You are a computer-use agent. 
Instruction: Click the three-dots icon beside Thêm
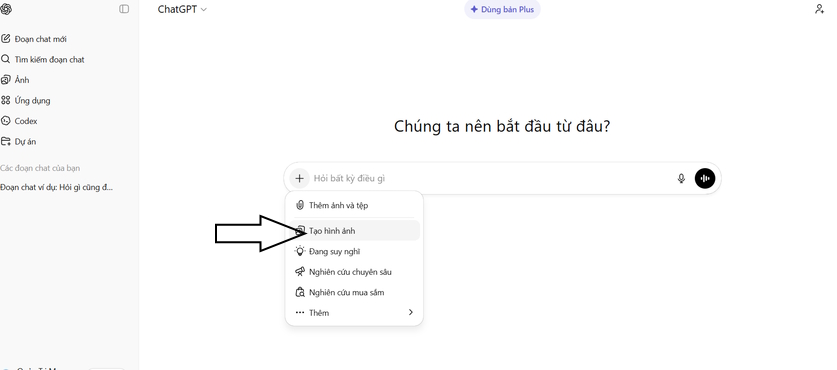[300, 313]
